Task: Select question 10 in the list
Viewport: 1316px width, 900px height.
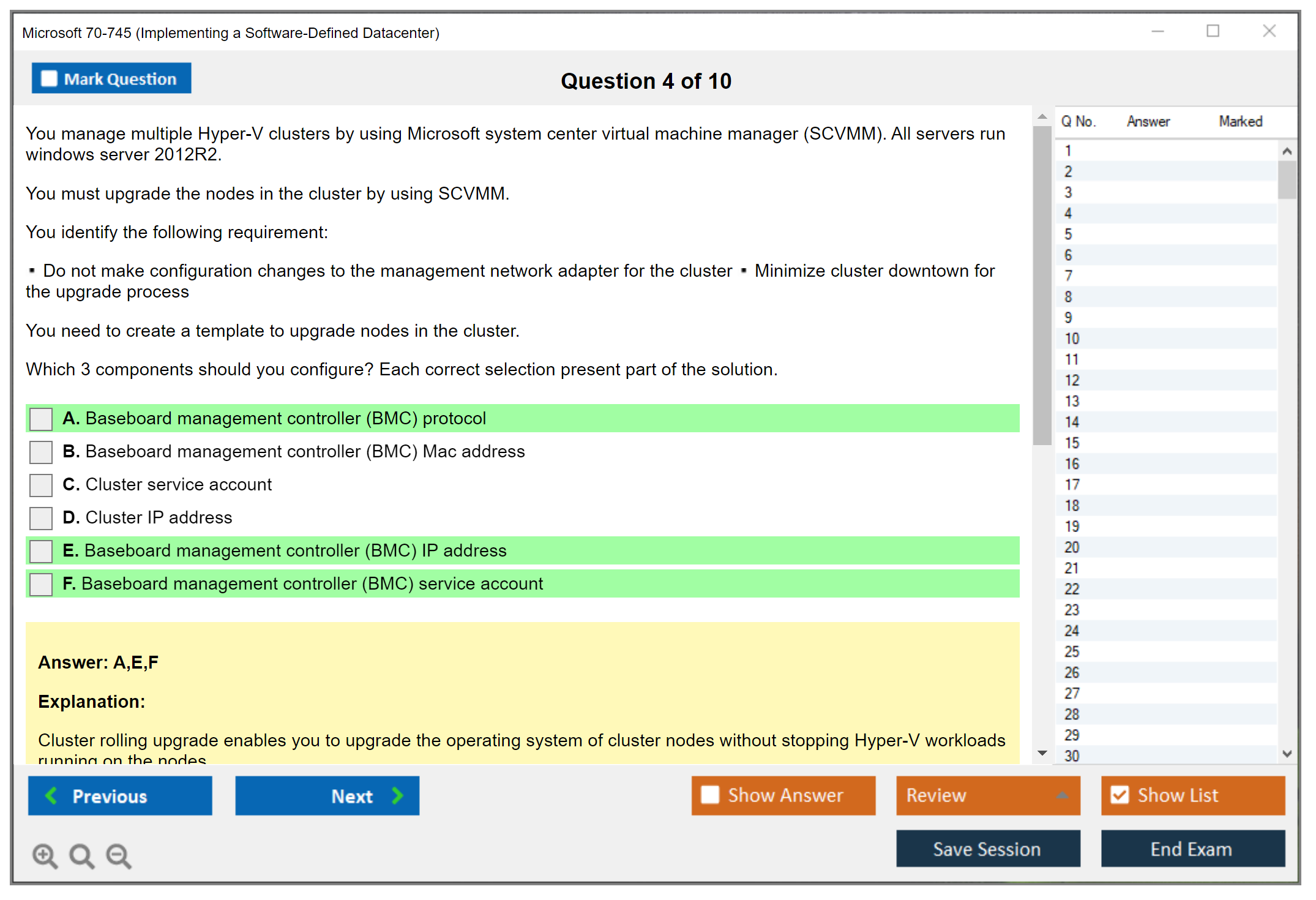Action: [x=1071, y=339]
